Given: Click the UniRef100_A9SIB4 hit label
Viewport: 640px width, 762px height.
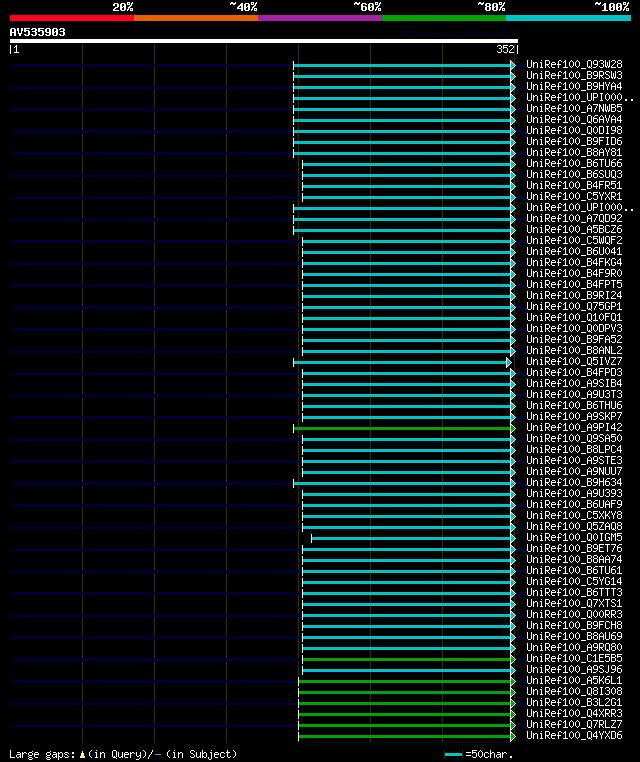Looking at the screenshot, I should (x=574, y=383).
